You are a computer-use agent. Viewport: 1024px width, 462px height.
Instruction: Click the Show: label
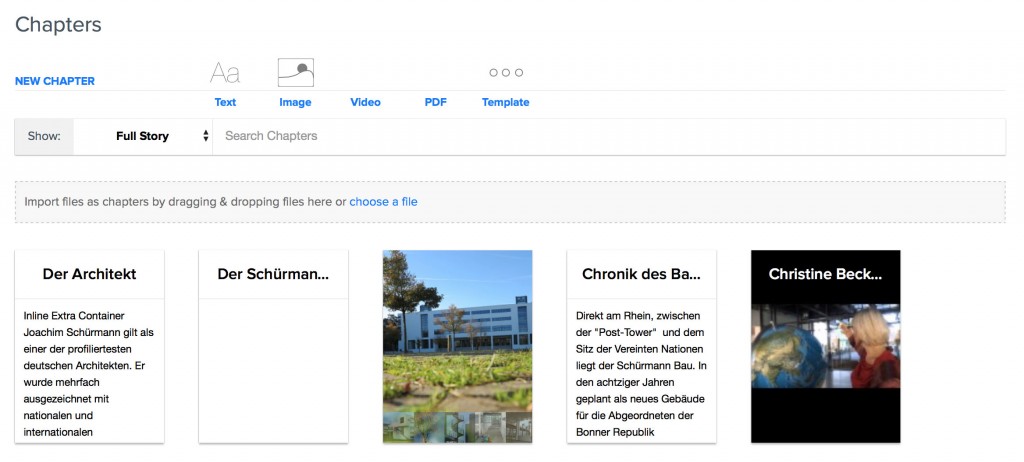coord(44,136)
